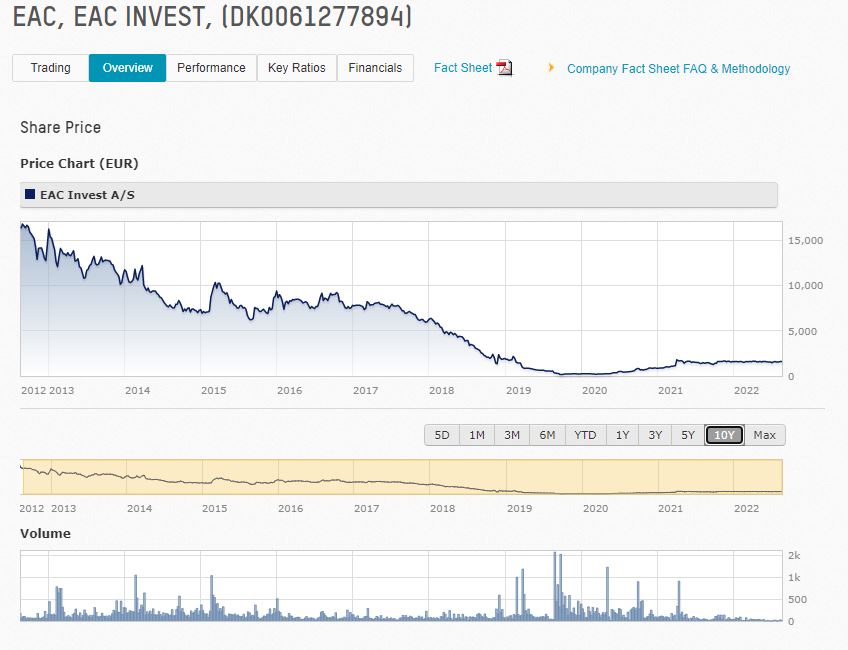The image size is (848, 650).
Task: Set chart range to 5D
Action: tap(442, 435)
